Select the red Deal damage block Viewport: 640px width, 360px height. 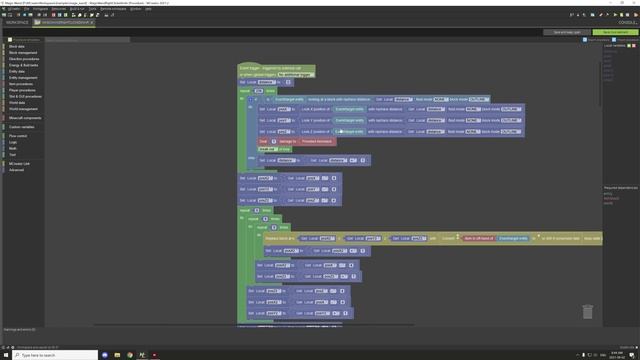coord(297,142)
